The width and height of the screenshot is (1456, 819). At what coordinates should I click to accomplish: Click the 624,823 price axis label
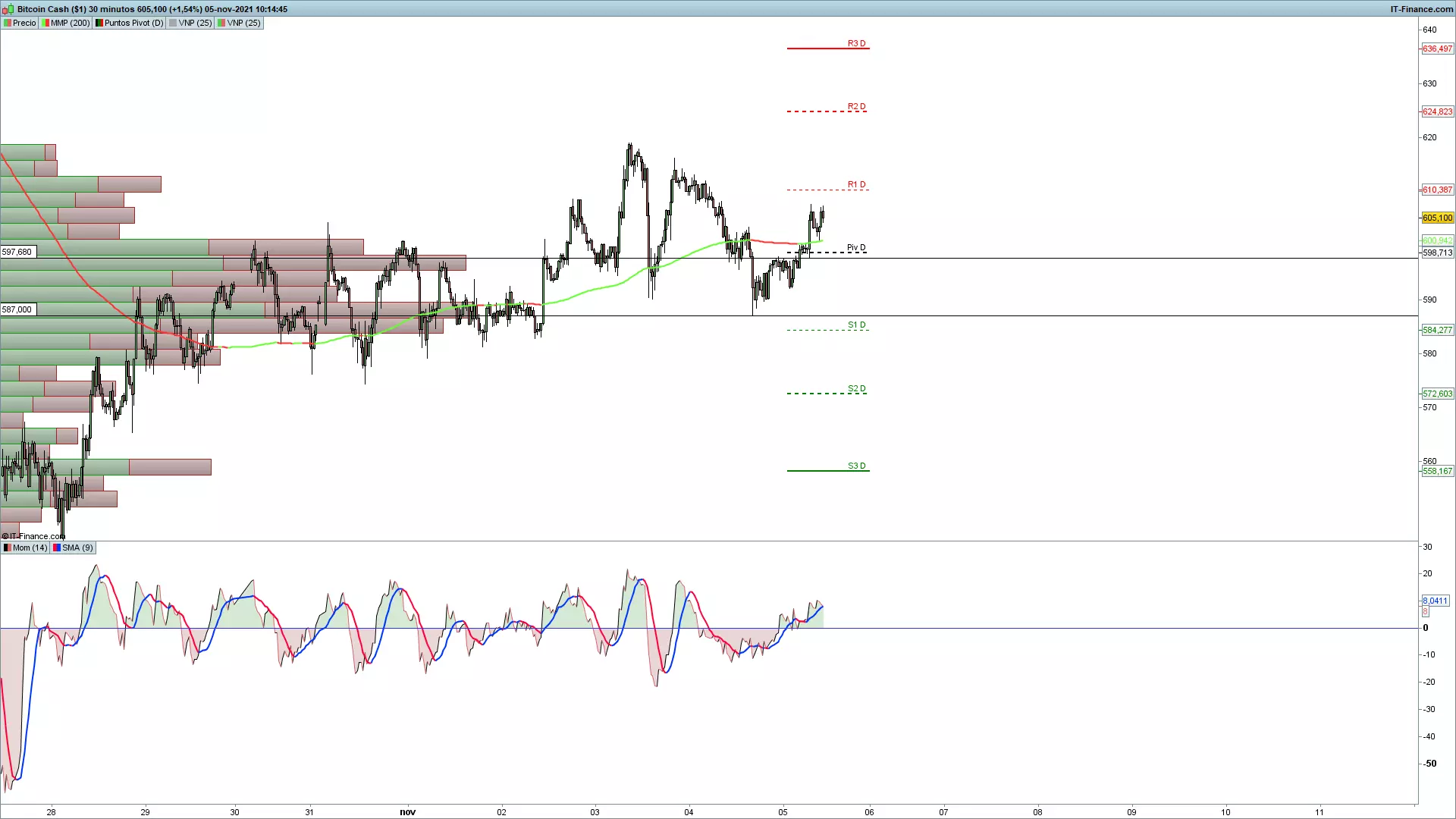pyautogui.click(x=1437, y=111)
